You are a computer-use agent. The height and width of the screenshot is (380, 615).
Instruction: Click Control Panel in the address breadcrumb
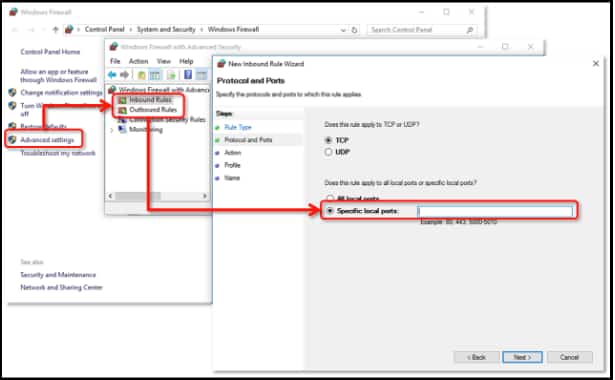104,29
